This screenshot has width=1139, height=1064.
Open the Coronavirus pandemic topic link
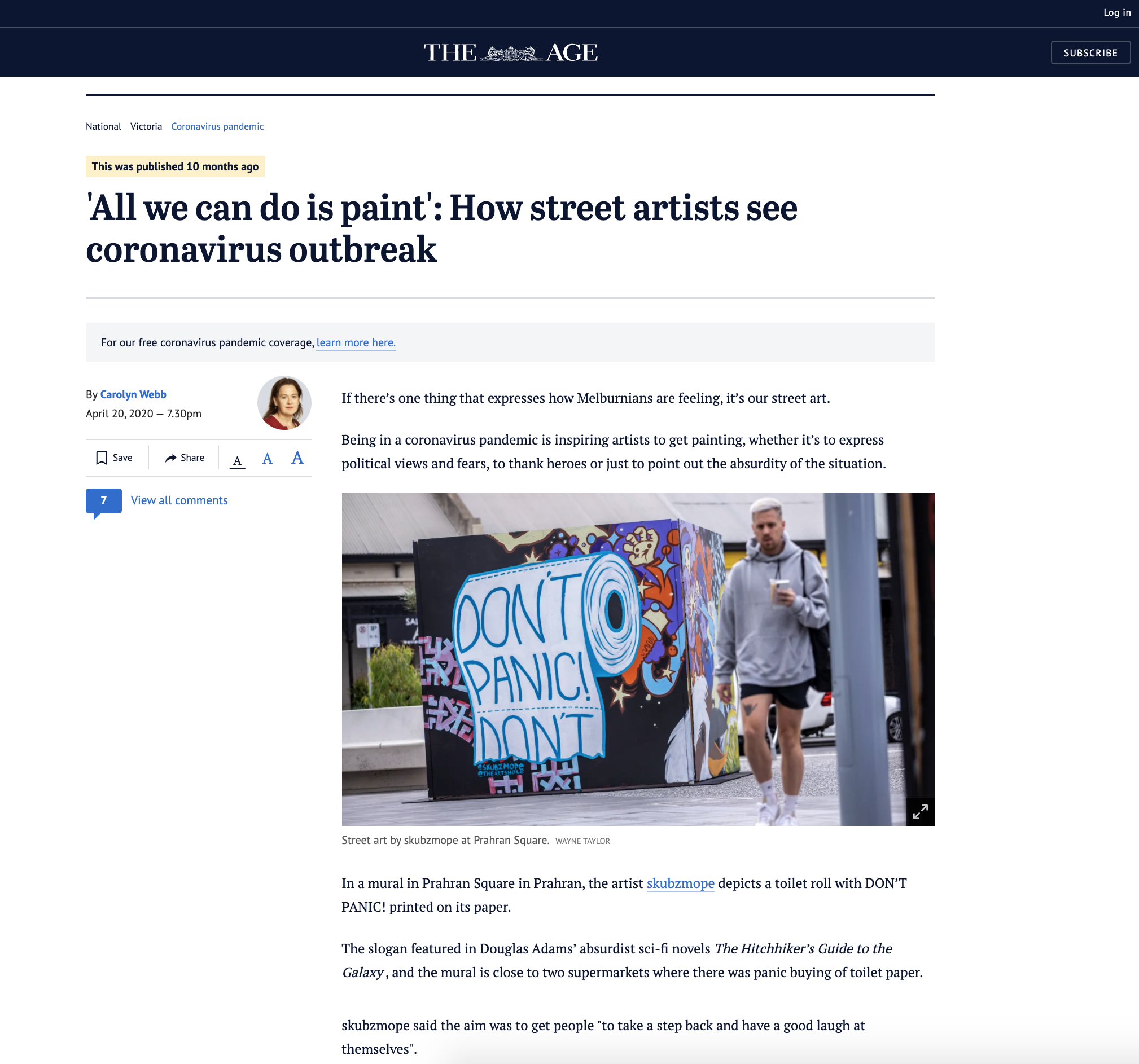[x=217, y=126]
